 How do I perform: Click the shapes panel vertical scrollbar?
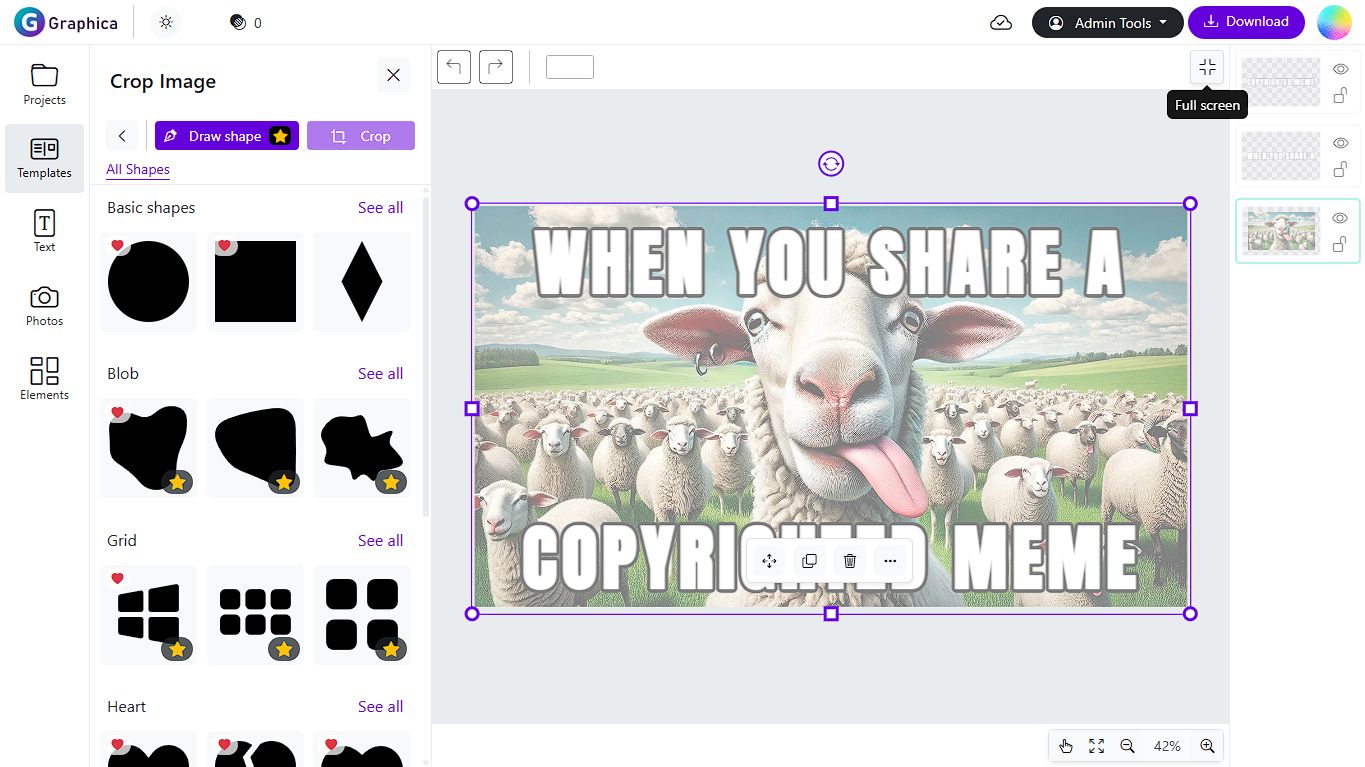coord(427,355)
